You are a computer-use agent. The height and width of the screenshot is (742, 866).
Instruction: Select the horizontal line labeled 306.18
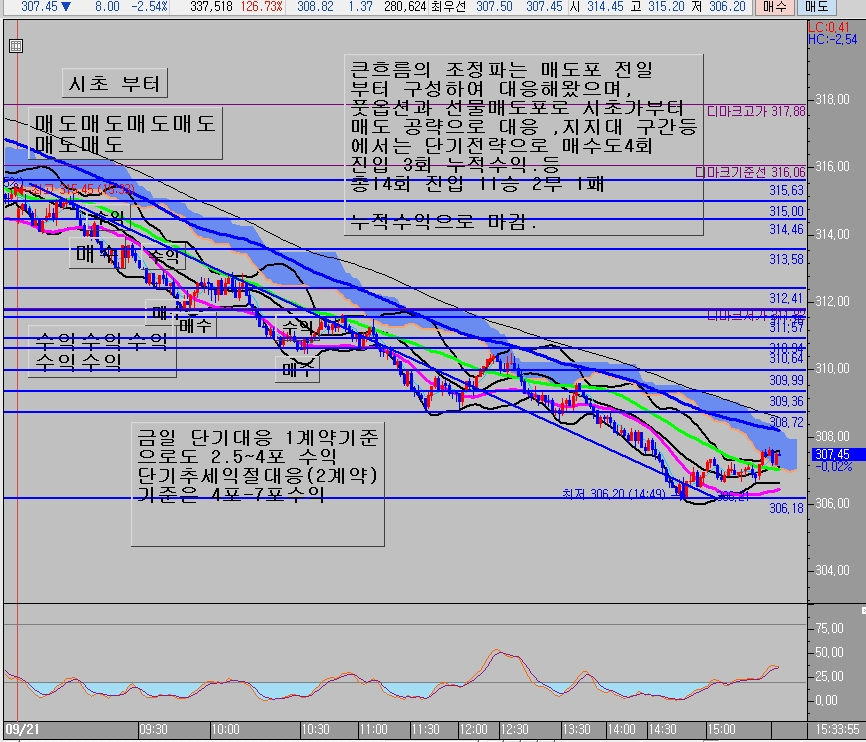(x=400, y=498)
